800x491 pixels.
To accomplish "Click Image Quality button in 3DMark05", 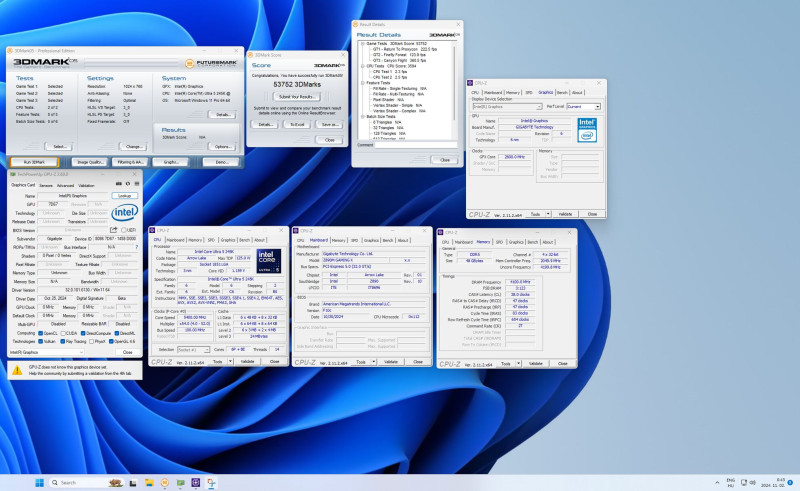I will click(x=89, y=162).
